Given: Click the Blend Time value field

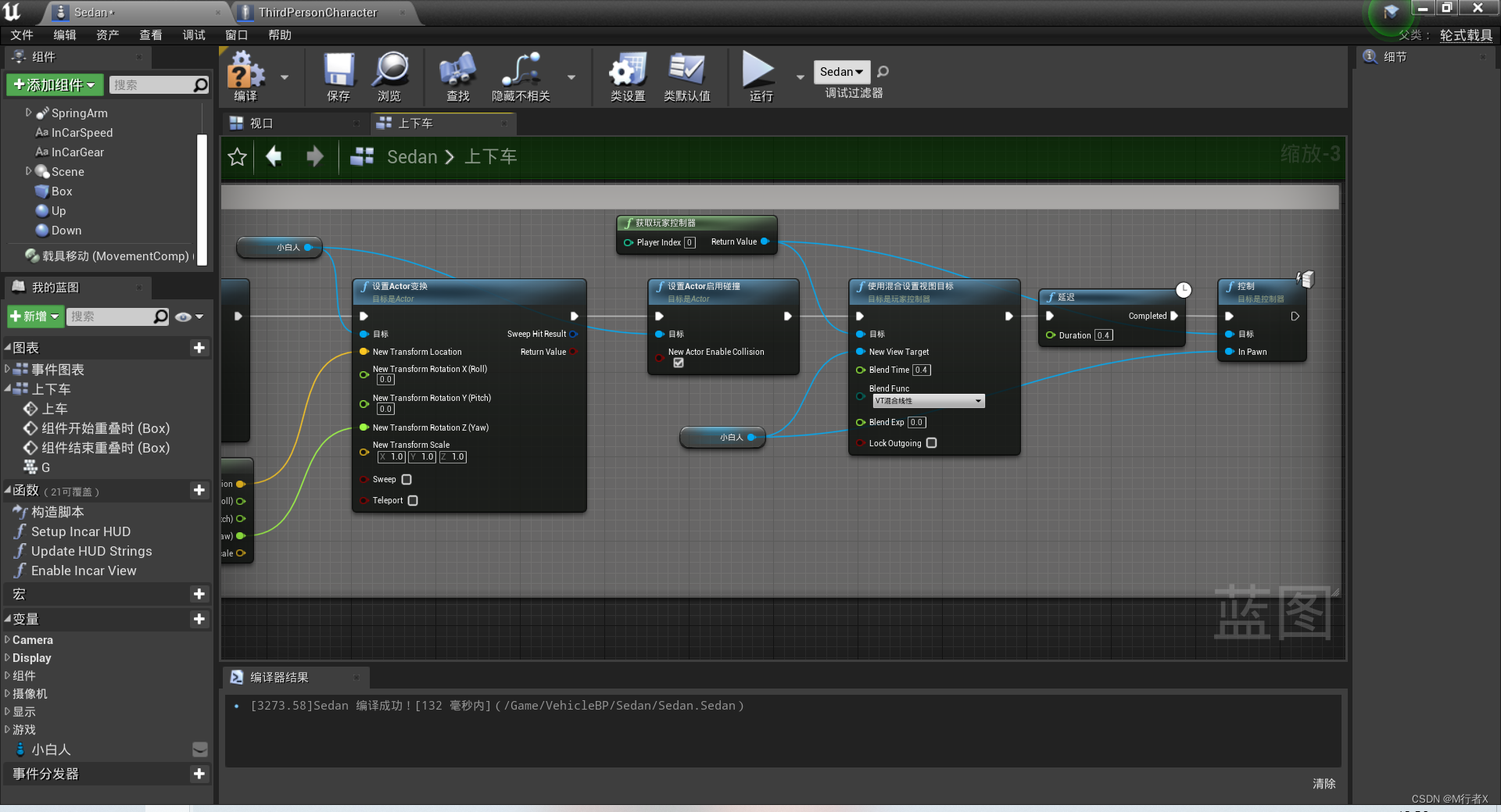Looking at the screenshot, I should tap(922, 370).
